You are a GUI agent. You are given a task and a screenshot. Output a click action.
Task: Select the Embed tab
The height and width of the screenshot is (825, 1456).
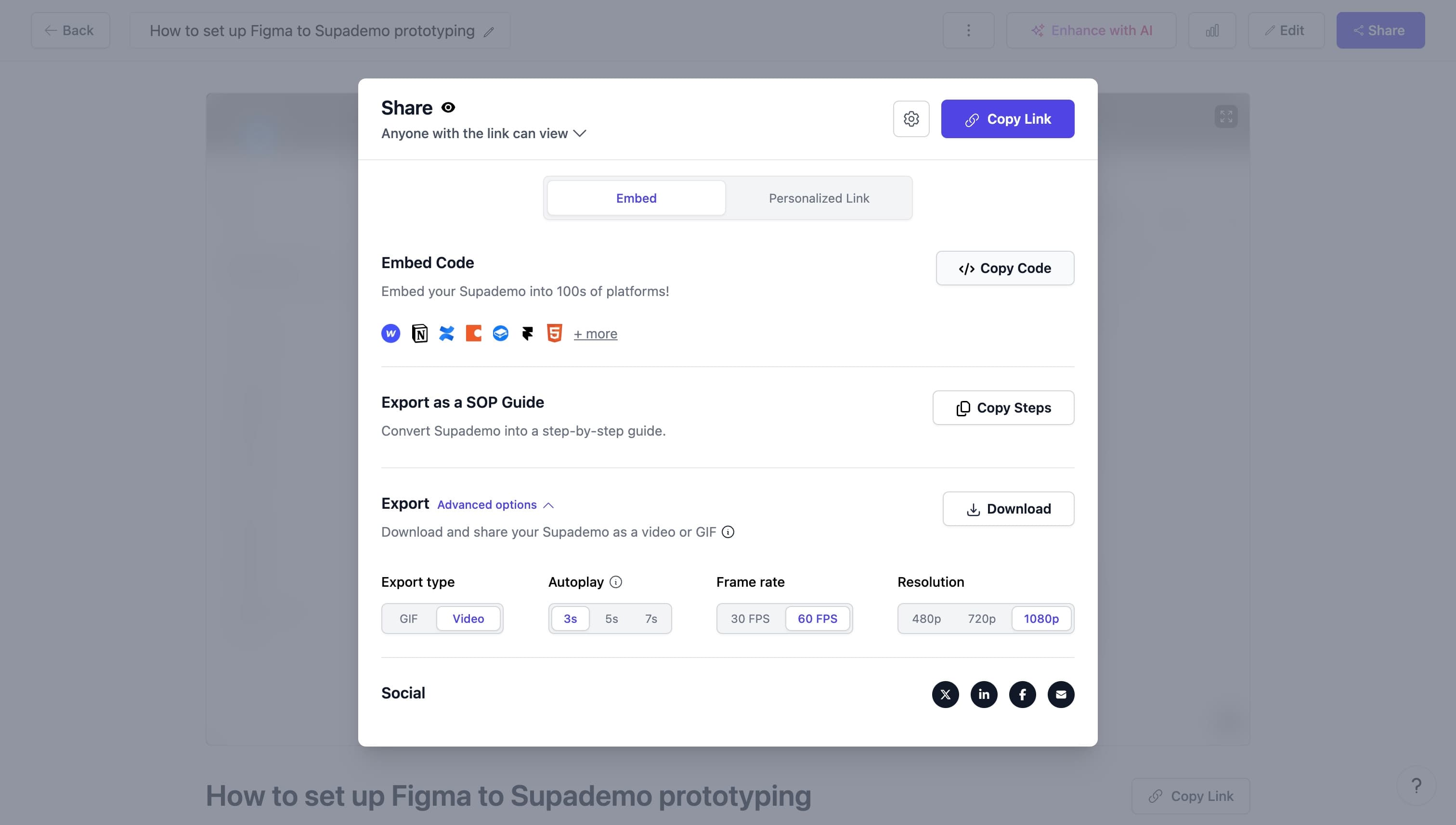(636, 198)
